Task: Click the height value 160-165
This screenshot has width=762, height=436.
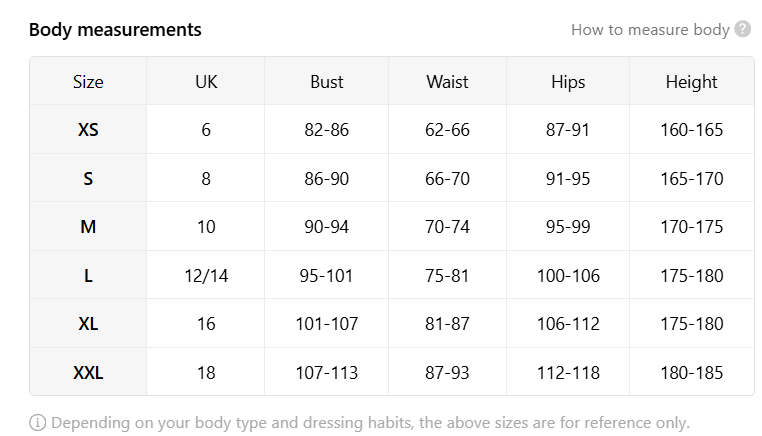Action: (x=692, y=130)
